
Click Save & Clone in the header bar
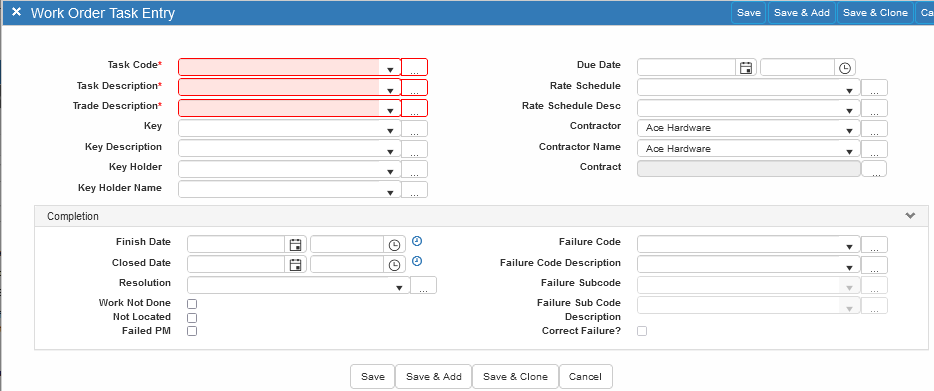876,13
